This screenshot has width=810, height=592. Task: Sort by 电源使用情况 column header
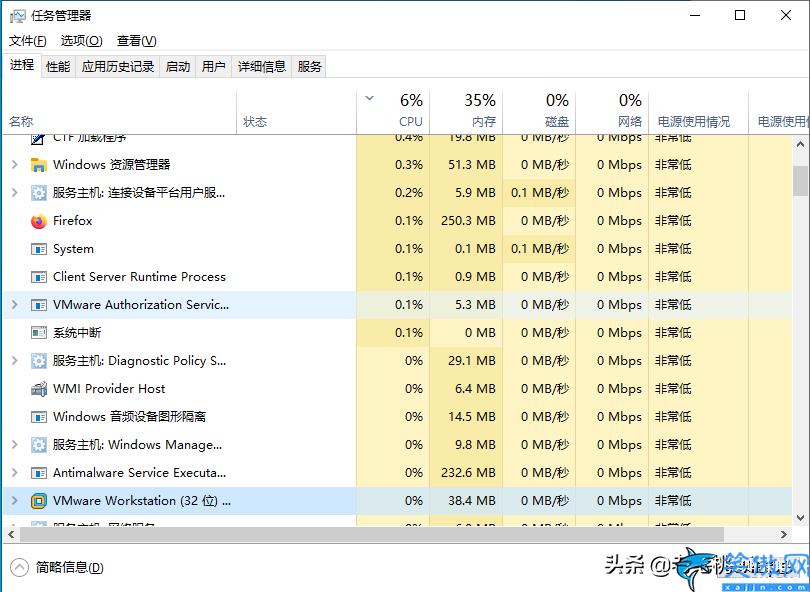click(x=698, y=113)
